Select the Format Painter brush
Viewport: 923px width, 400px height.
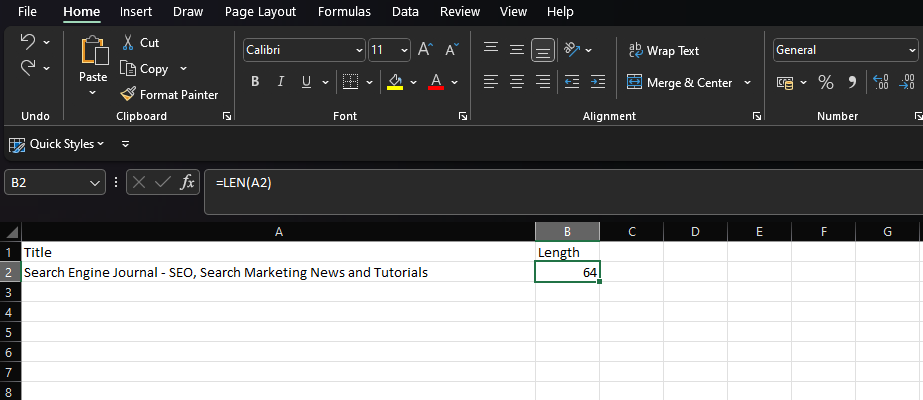click(x=129, y=95)
